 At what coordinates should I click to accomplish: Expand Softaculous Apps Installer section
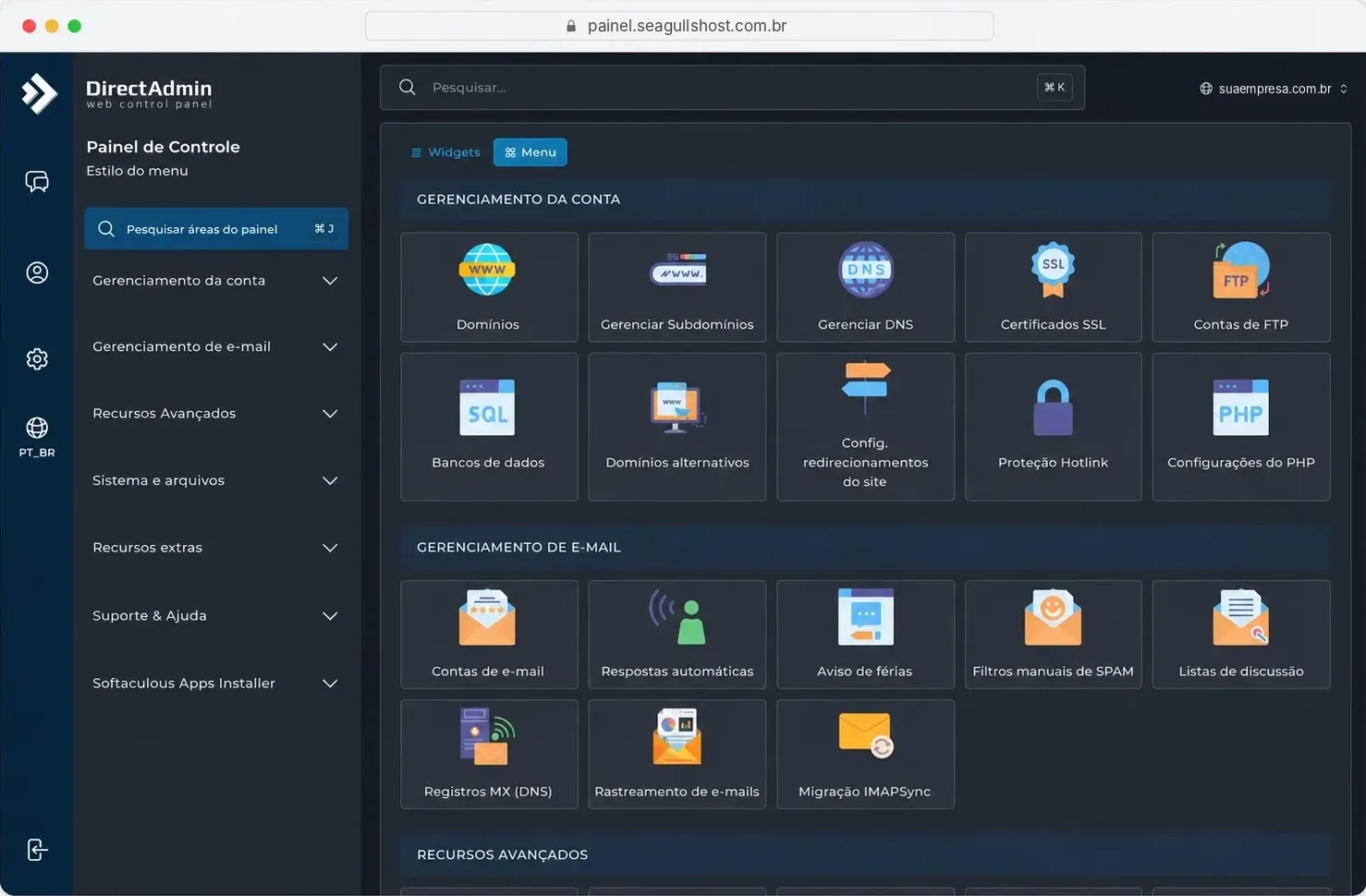pos(215,684)
